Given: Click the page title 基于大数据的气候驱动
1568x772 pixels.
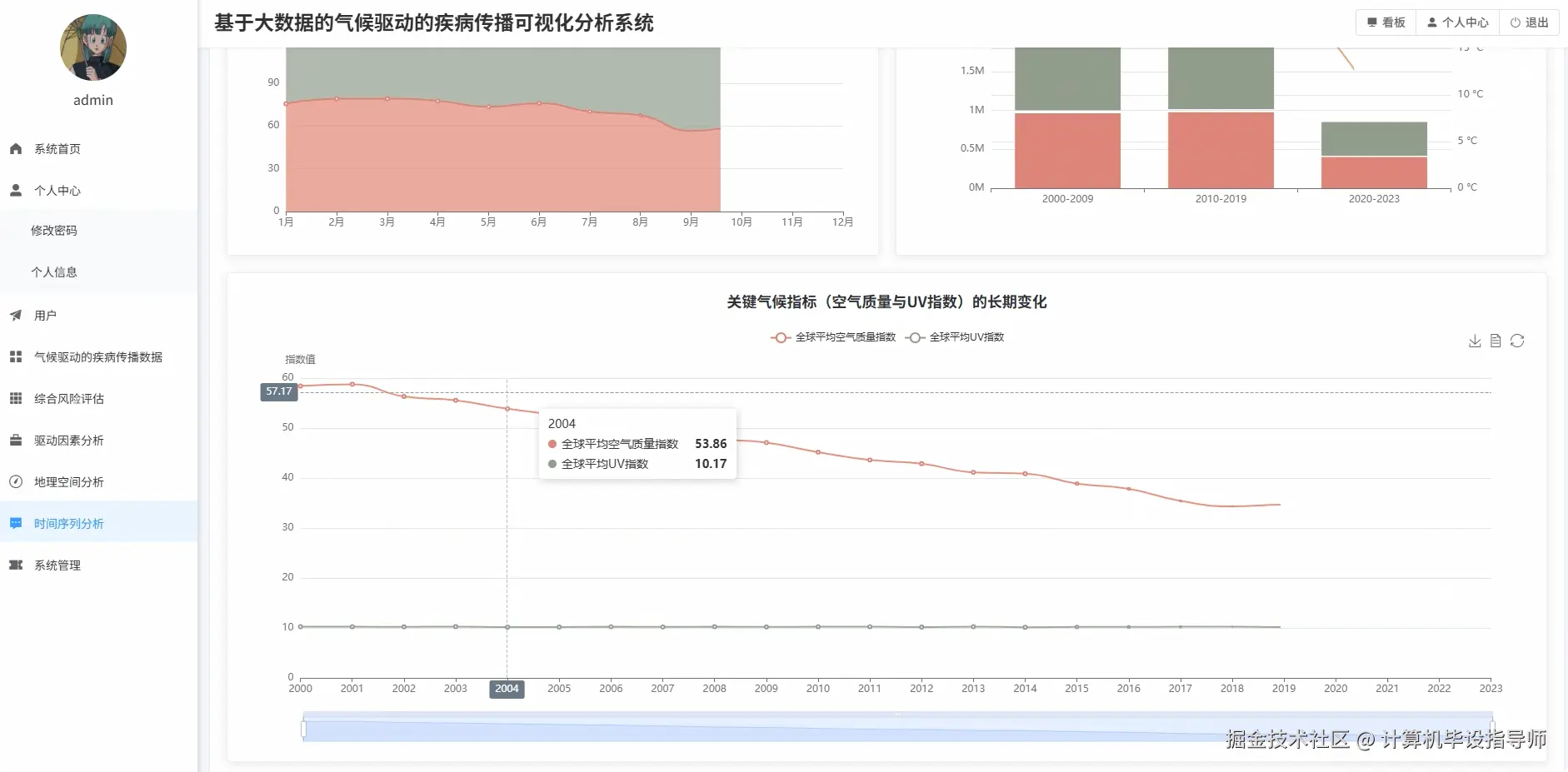Looking at the screenshot, I should tap(434, 23).
